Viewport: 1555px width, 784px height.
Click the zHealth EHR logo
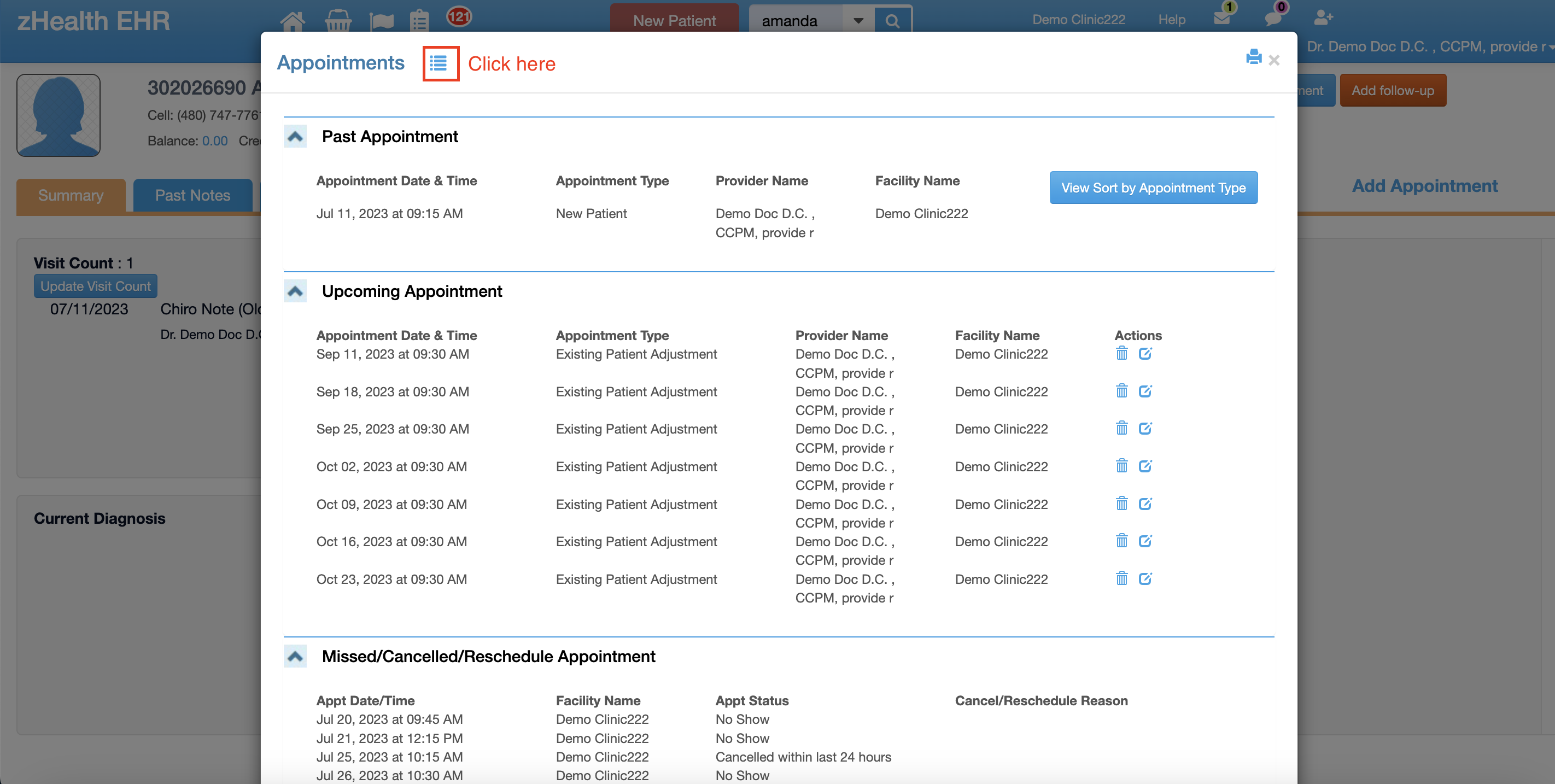(93, 21)
